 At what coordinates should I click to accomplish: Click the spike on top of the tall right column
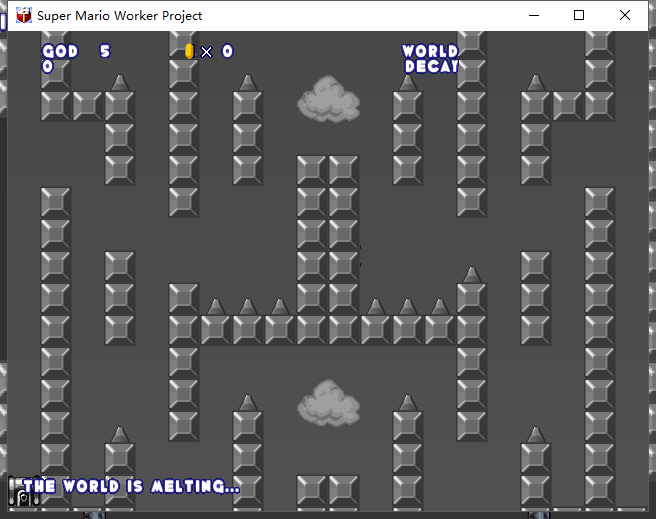click(x=471, y=274)
